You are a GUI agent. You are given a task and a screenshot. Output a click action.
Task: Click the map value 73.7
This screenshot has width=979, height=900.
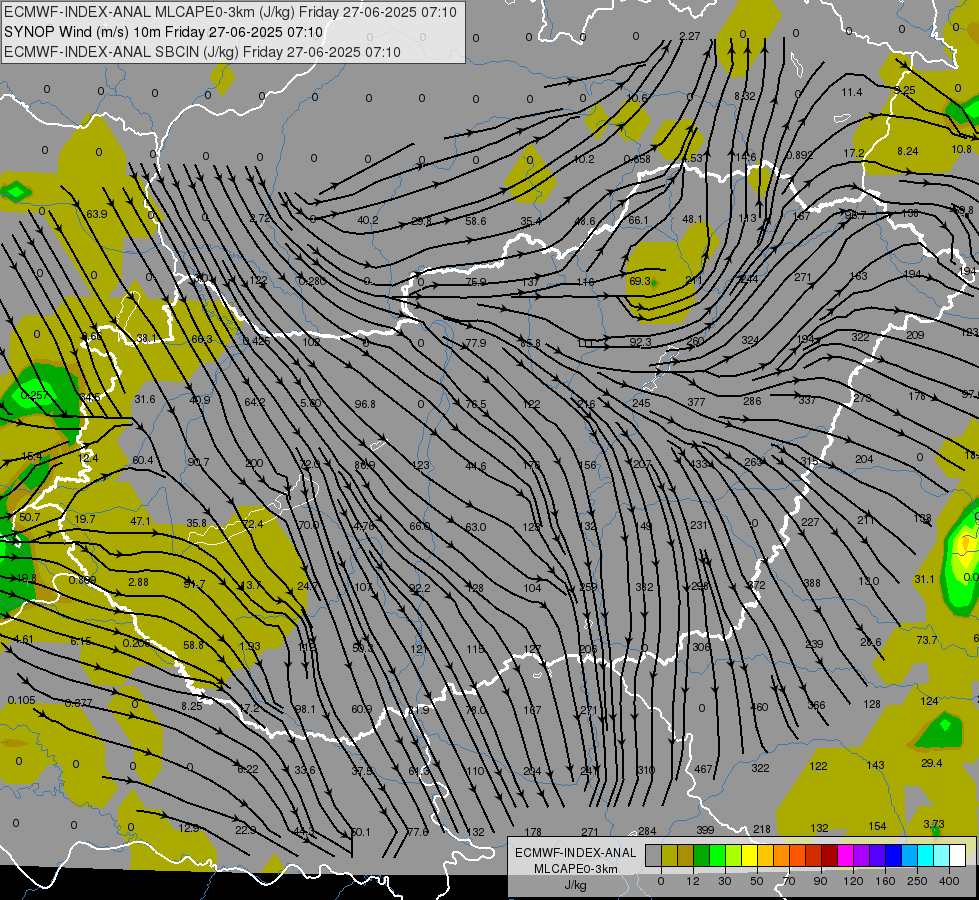pyautogui.click(x=927, y=640)
